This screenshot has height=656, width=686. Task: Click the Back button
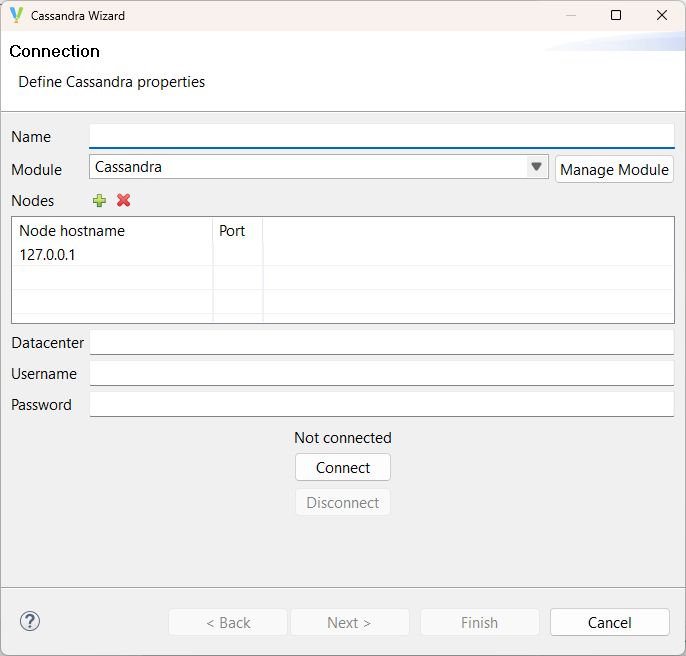pos(228,622)
